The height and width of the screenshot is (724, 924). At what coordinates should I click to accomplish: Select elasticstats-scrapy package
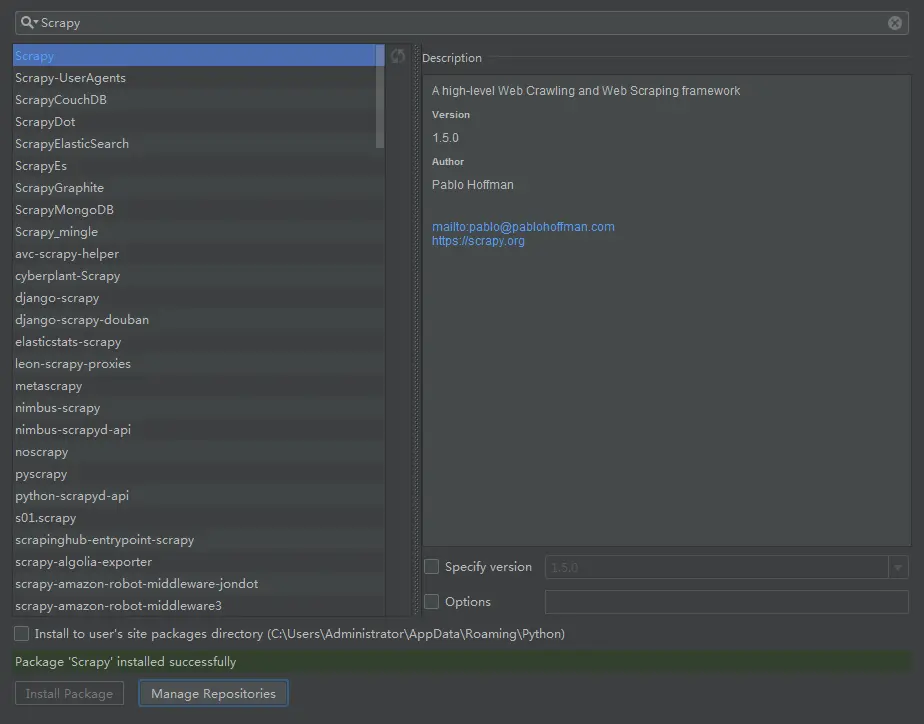click(x=199, y=342)
